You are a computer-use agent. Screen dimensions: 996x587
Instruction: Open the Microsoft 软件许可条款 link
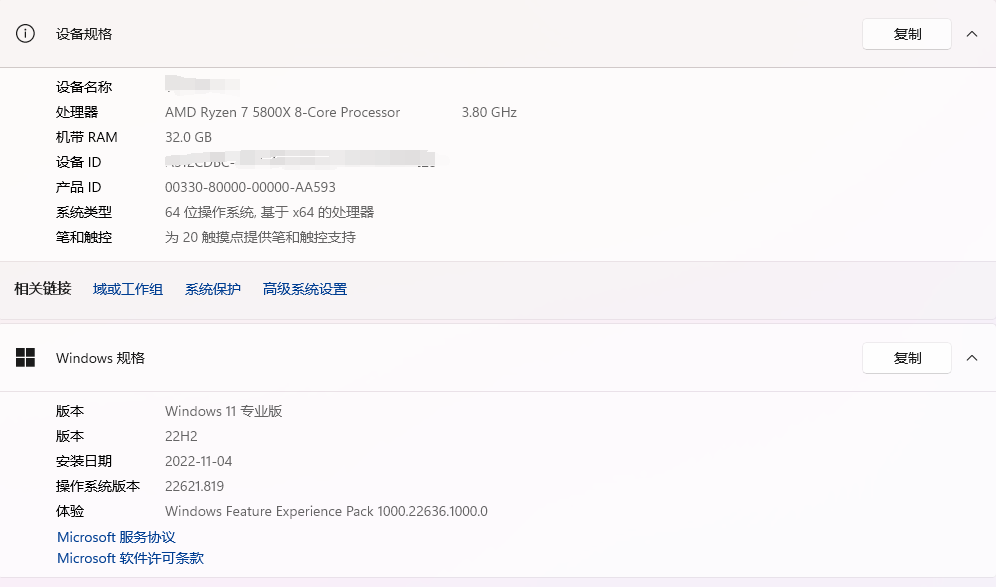click(x=130, y=558)
